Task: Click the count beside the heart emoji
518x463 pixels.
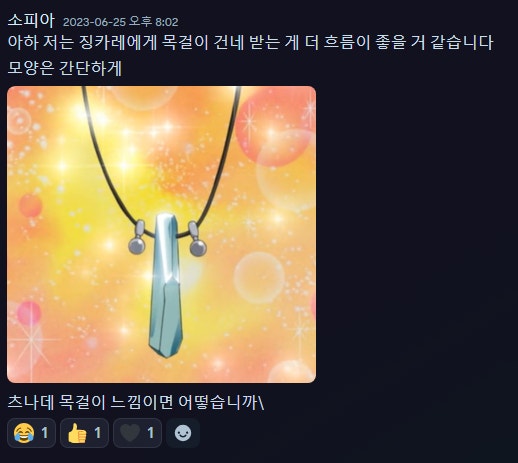Action: pyautogui.click(x=151, y=433)
